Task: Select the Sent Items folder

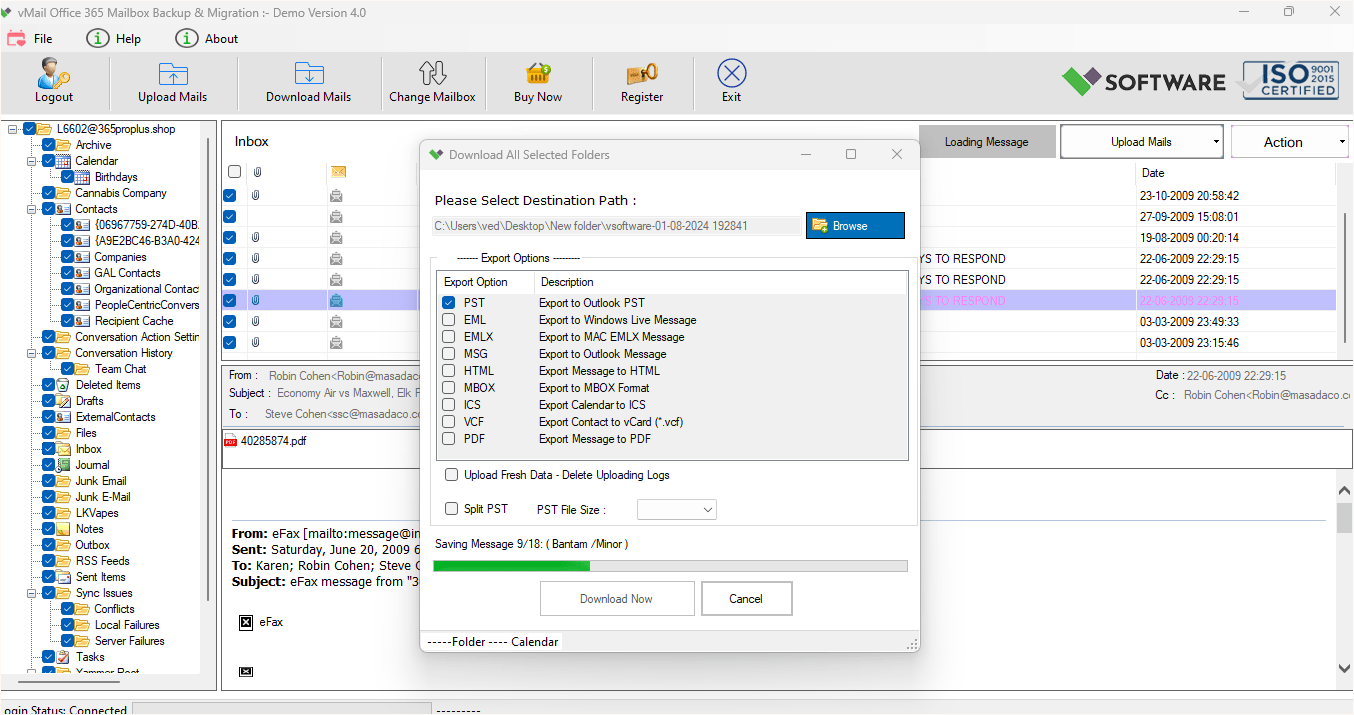Action: (100, 577)
